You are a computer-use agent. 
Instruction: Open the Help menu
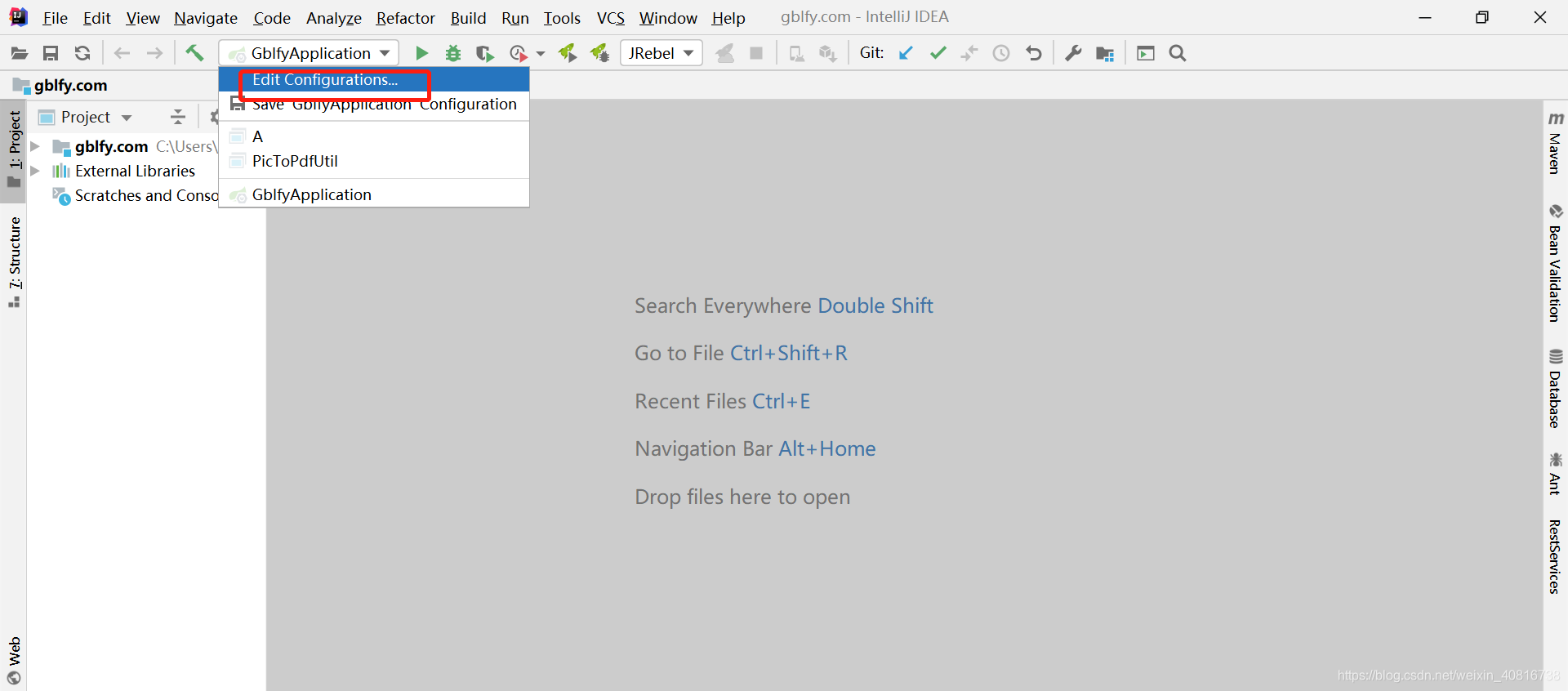[x=728, y=18]
